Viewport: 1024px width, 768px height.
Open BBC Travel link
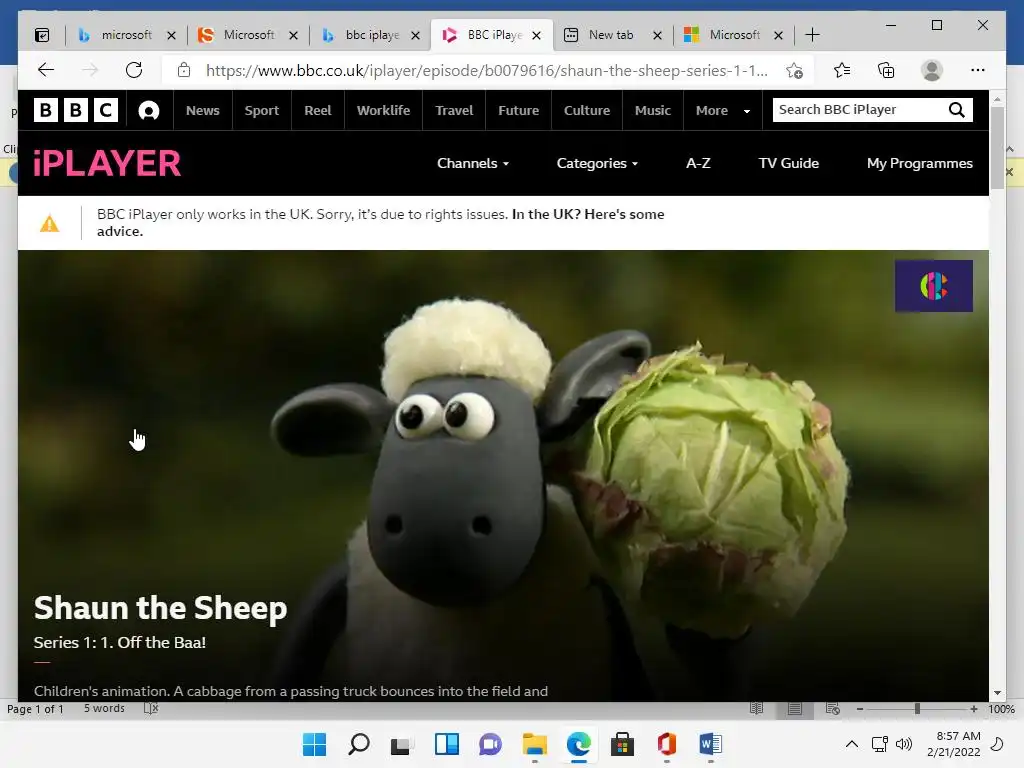tap(454, 110)
